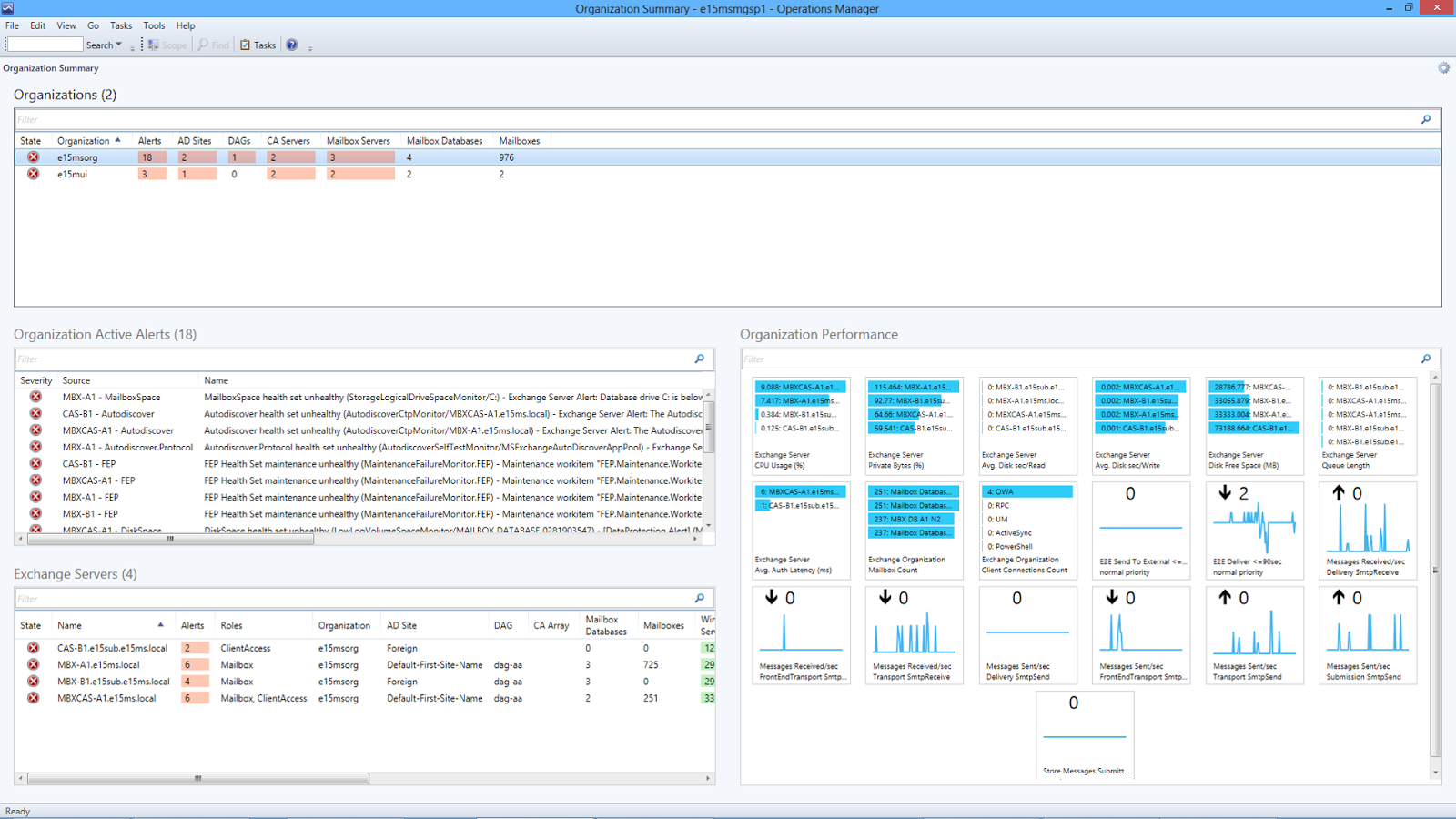Sort Exchange Servers by AD Site column

401,625
